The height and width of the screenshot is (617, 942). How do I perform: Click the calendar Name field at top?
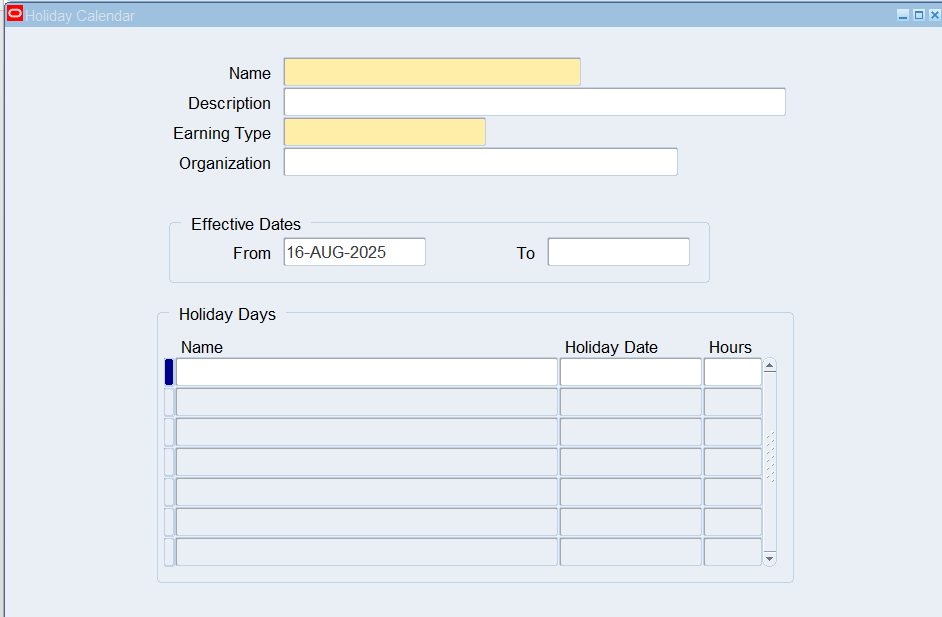pyautogui.click(x=431, y=72)
